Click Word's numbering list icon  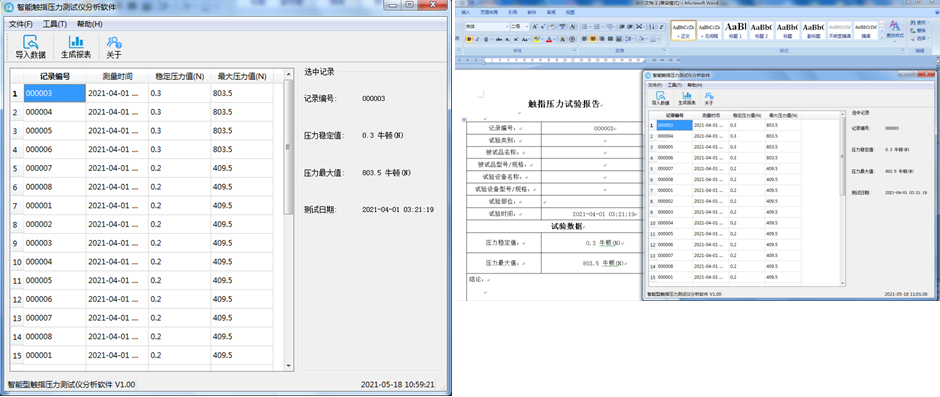[x=597, y=26]
